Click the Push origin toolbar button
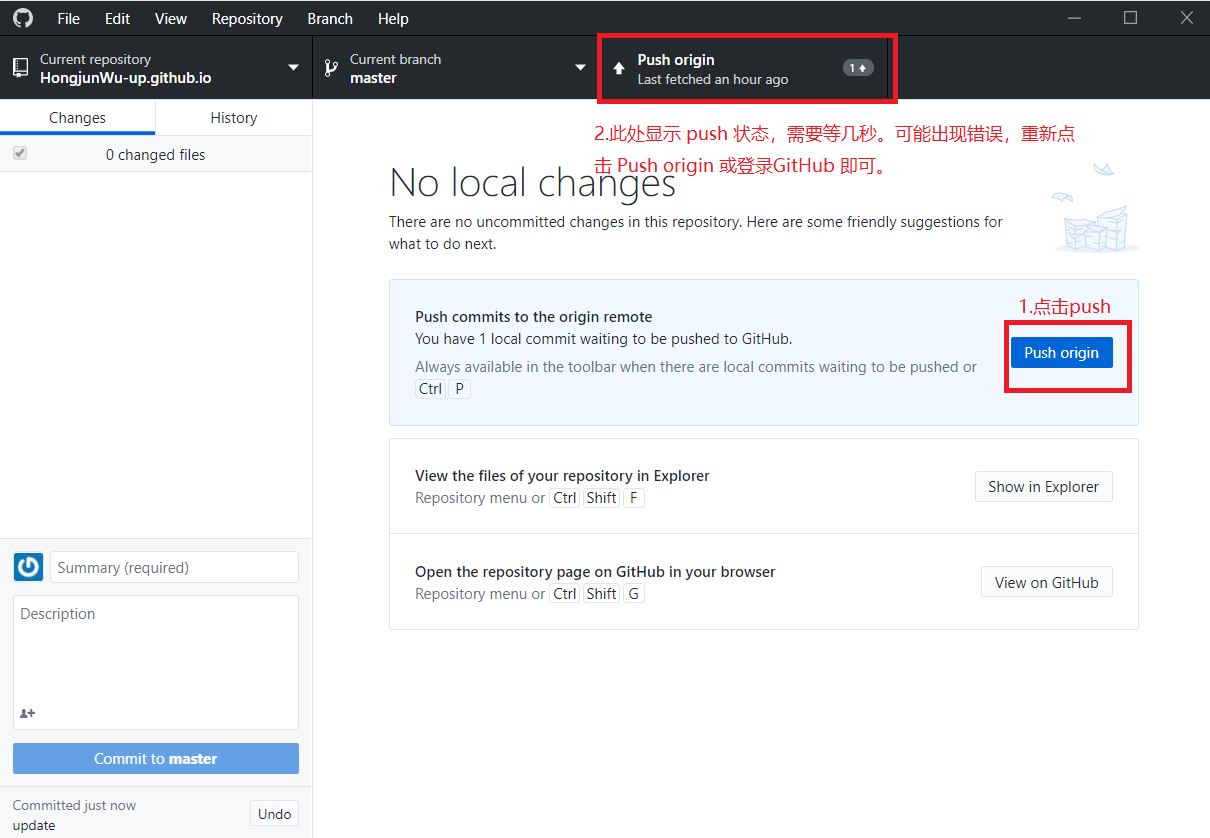Viewport: 1210px width, 838px height. point(743,68)
